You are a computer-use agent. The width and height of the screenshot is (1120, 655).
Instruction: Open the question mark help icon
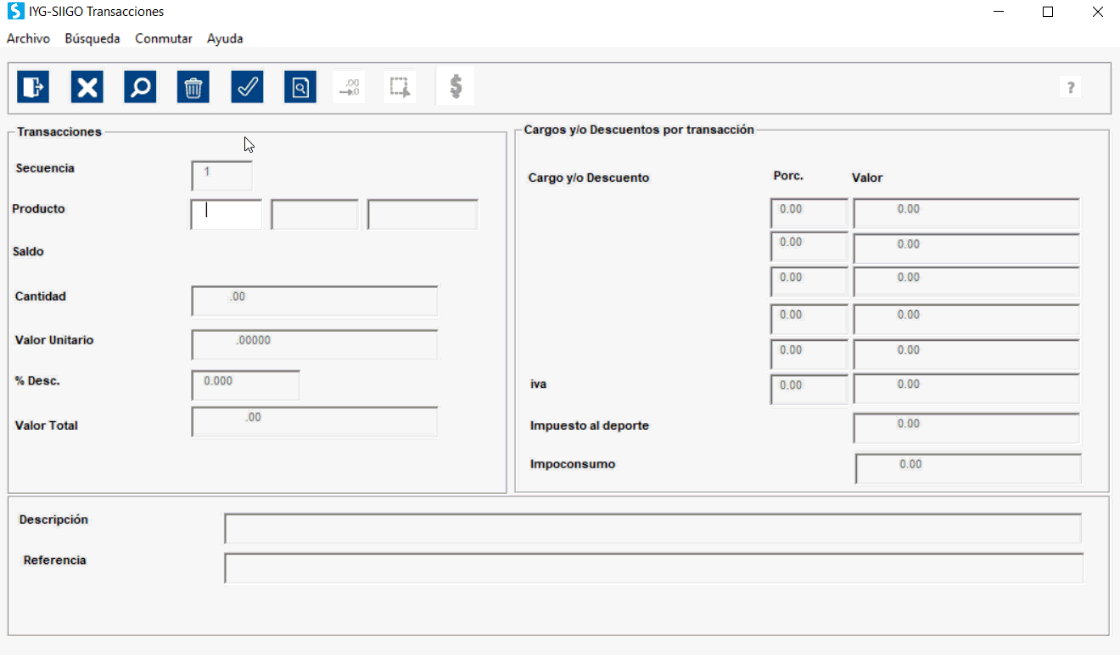pyautogui.click(x=1070, y=87)
